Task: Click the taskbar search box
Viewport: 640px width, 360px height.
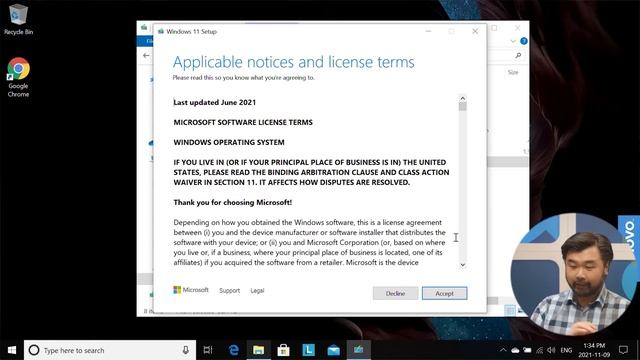Action: [x=110, y=350]
